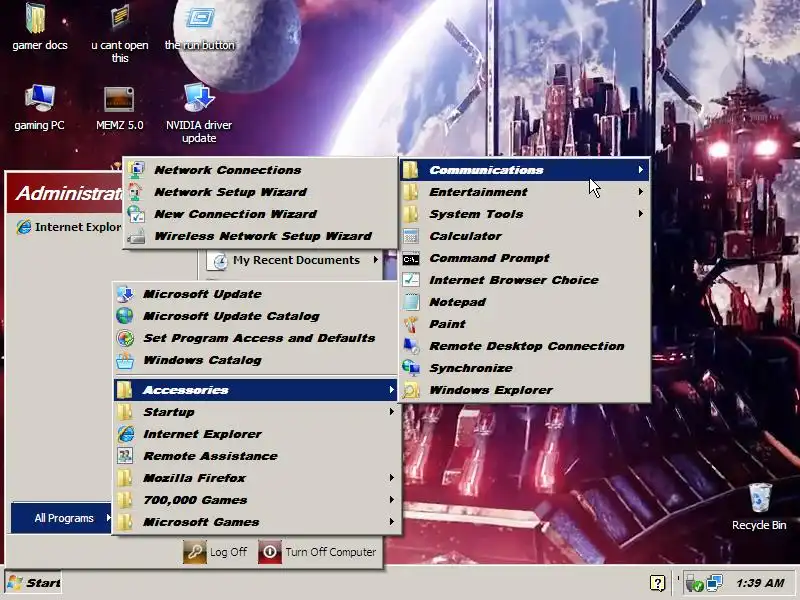The width and height of the screenshot is (800, 600).
Task: Expand the Microsoft Games submenu arrow
Action: pyautogui.click(x=391, y=521)
